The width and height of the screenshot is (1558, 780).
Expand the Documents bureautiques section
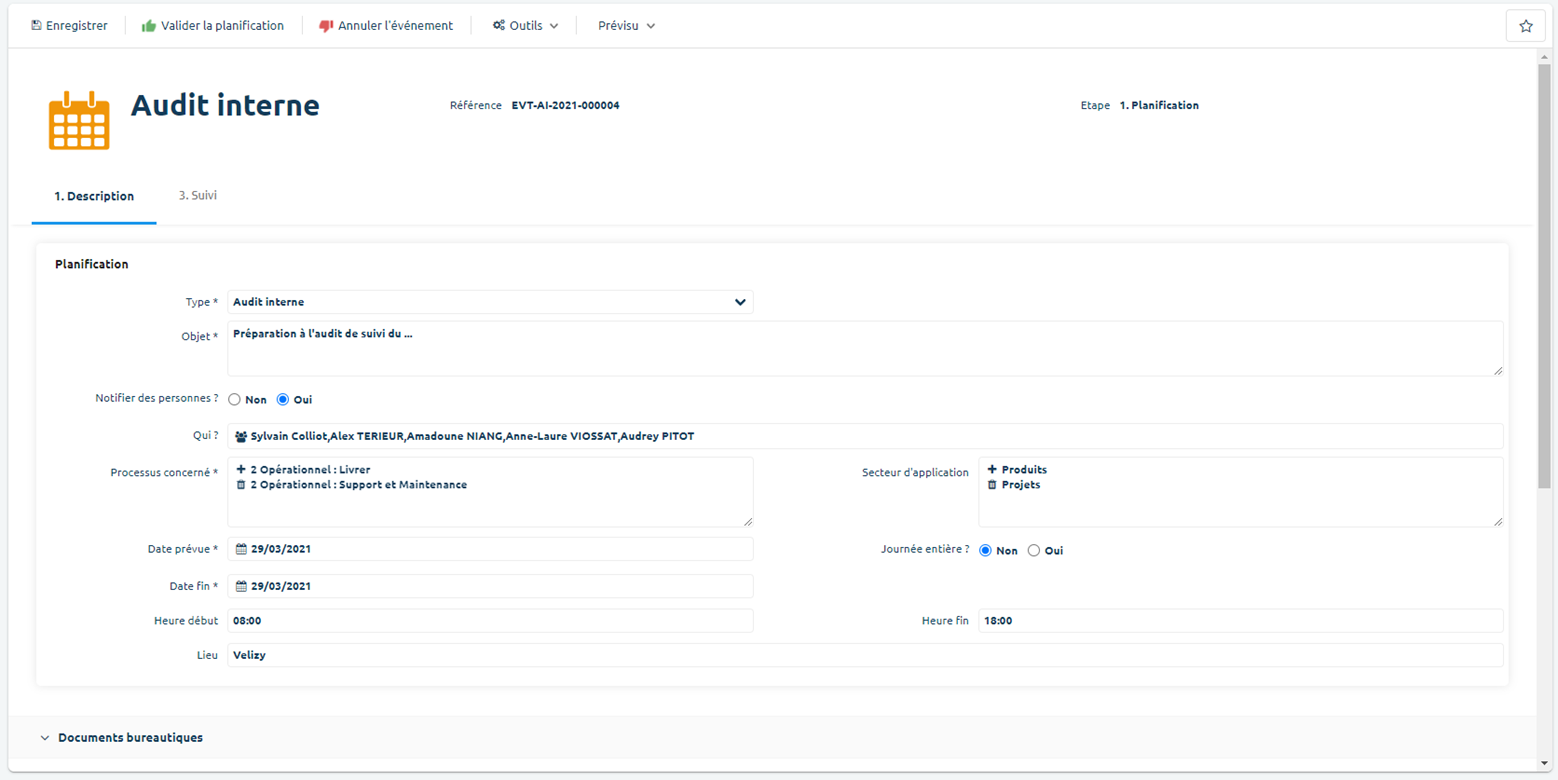[130, 738]
